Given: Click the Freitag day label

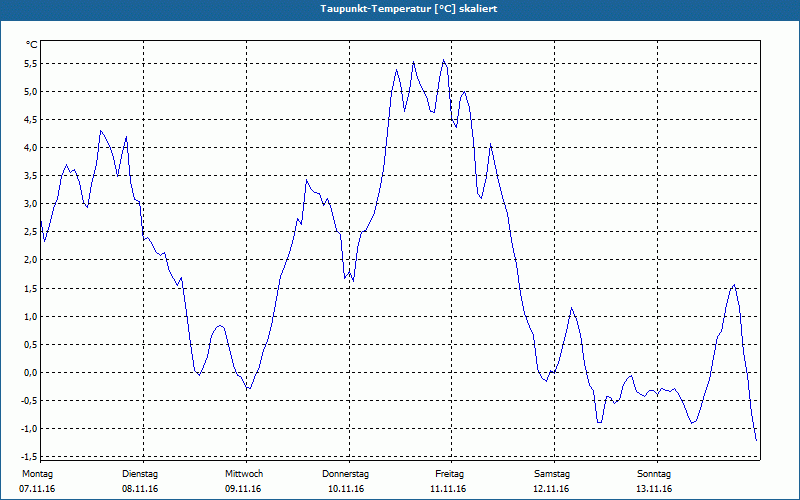Looking at the screenshot, I should 449,474.
